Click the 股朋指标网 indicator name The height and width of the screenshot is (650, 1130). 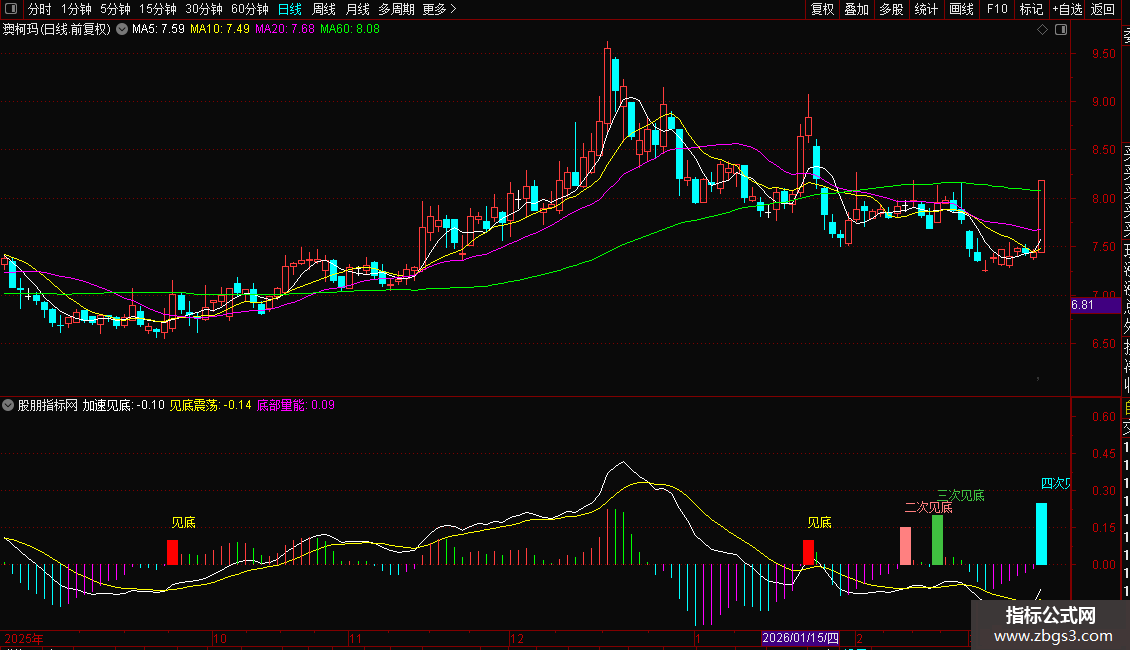pos(48,405)
